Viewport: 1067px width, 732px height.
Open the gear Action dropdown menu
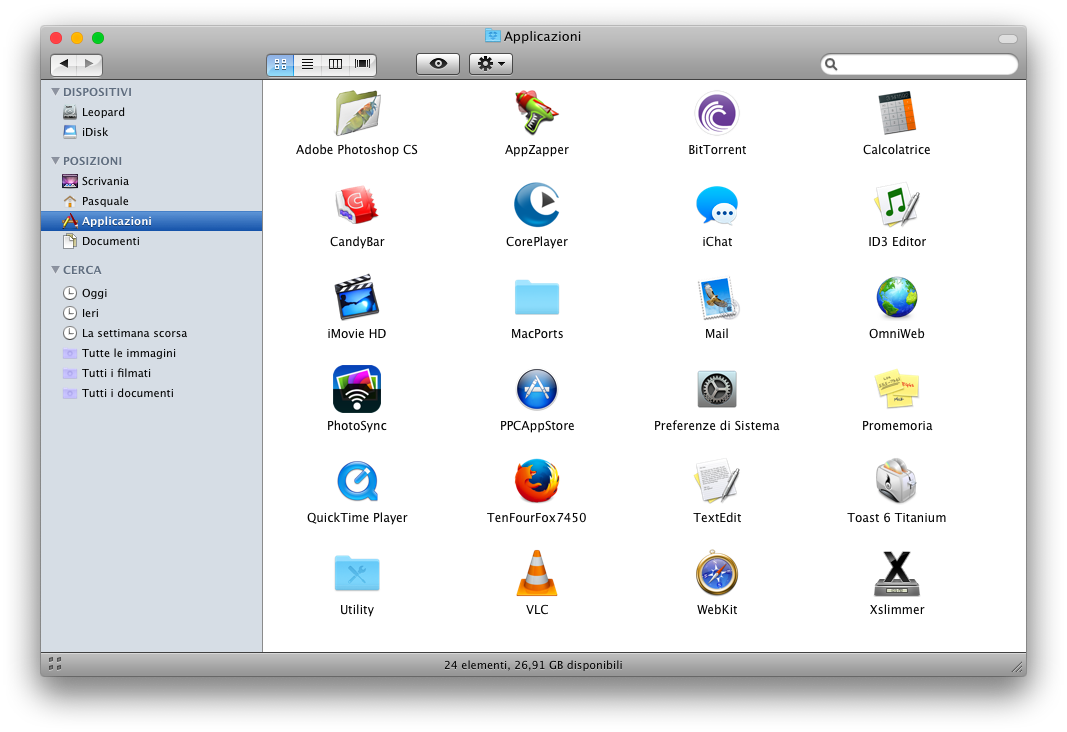[491, 64]
